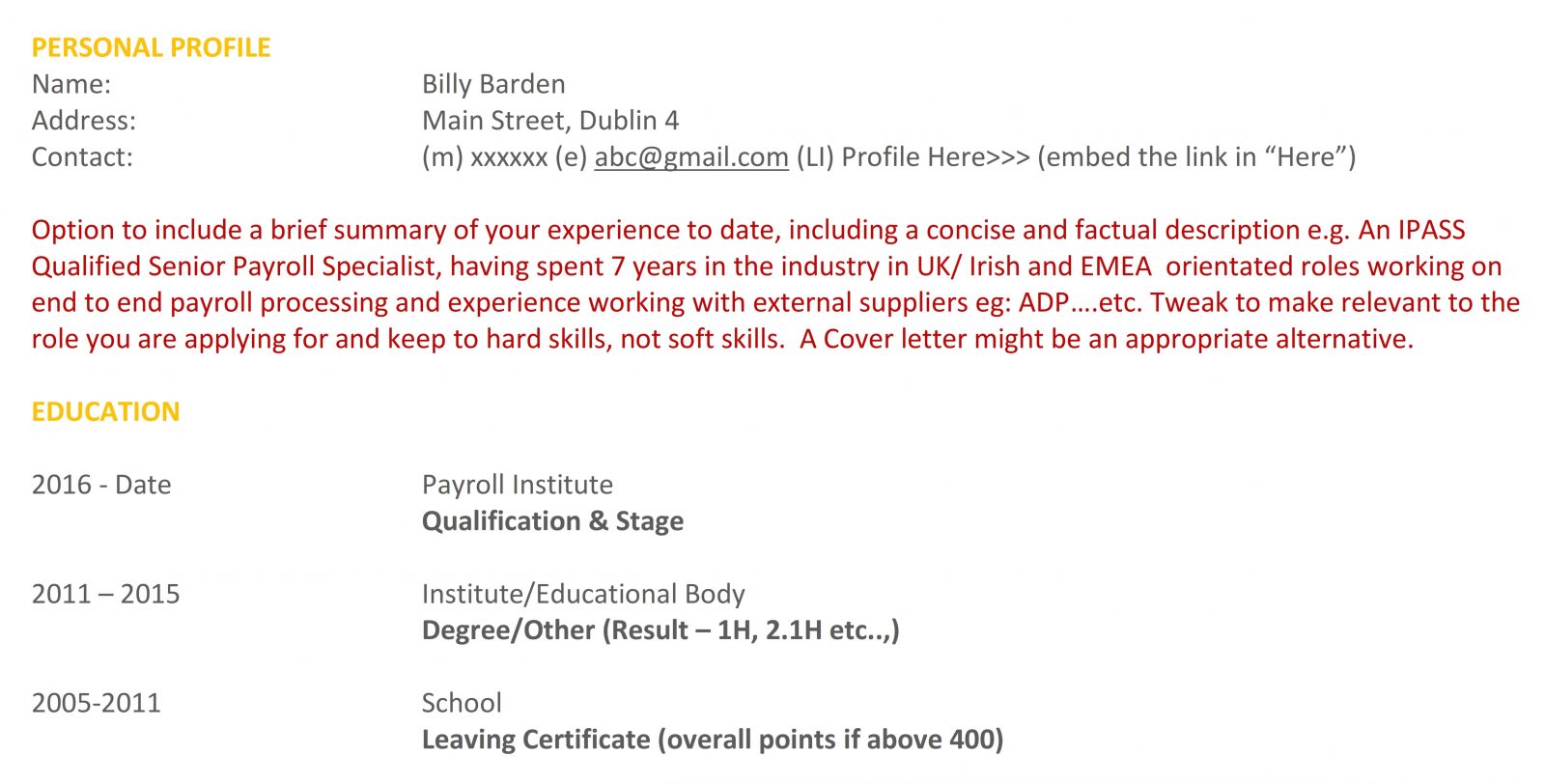Click the bold Degree/Other result line
Screen dimensions: 1545x784
[660, 630]
